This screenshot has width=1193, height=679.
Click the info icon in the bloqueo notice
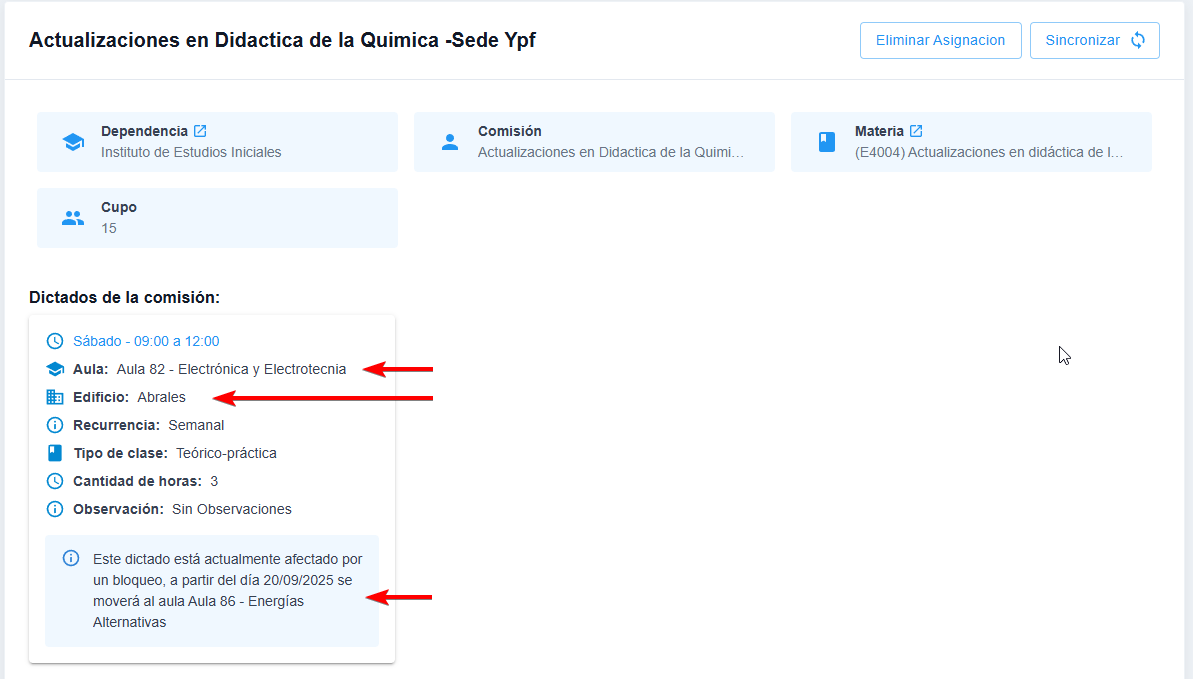71,559
